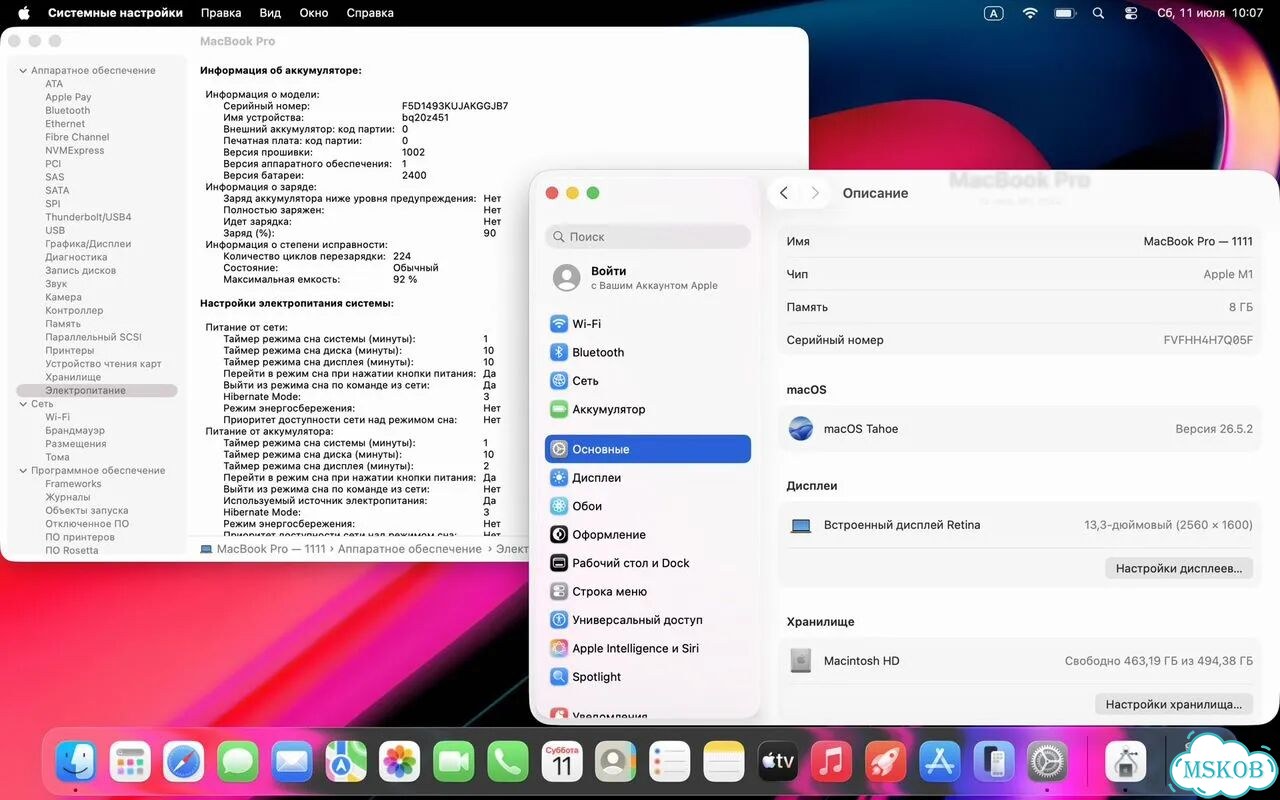The height and width of the screenshot is (800, 1280).
Task: Select NVMExpress in the hardware tree
Action: 75,151
